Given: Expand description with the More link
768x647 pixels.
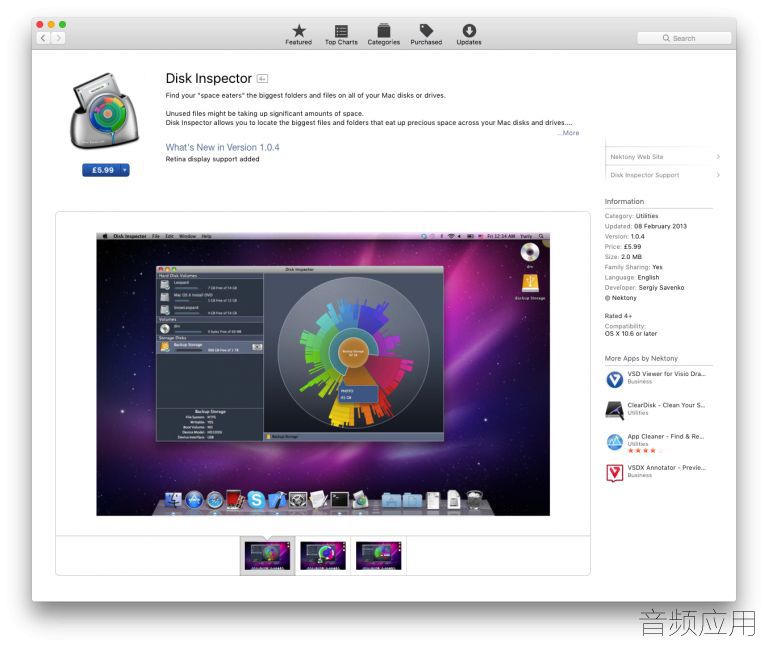Looking at the screenshot, I should pos(569,133).
